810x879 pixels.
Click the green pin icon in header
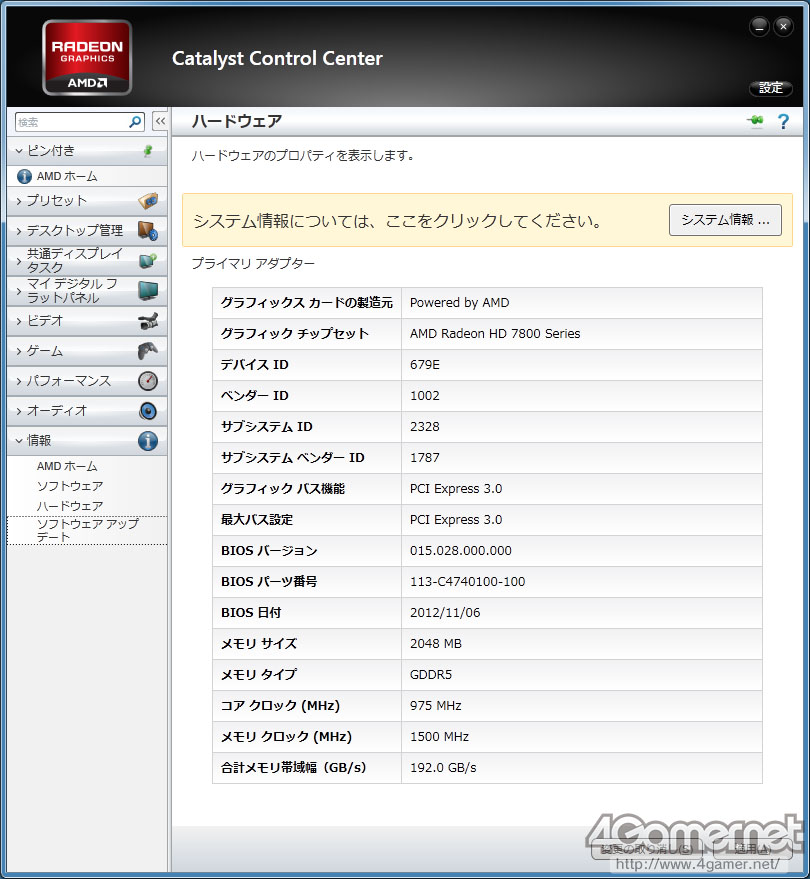(755, 121)
